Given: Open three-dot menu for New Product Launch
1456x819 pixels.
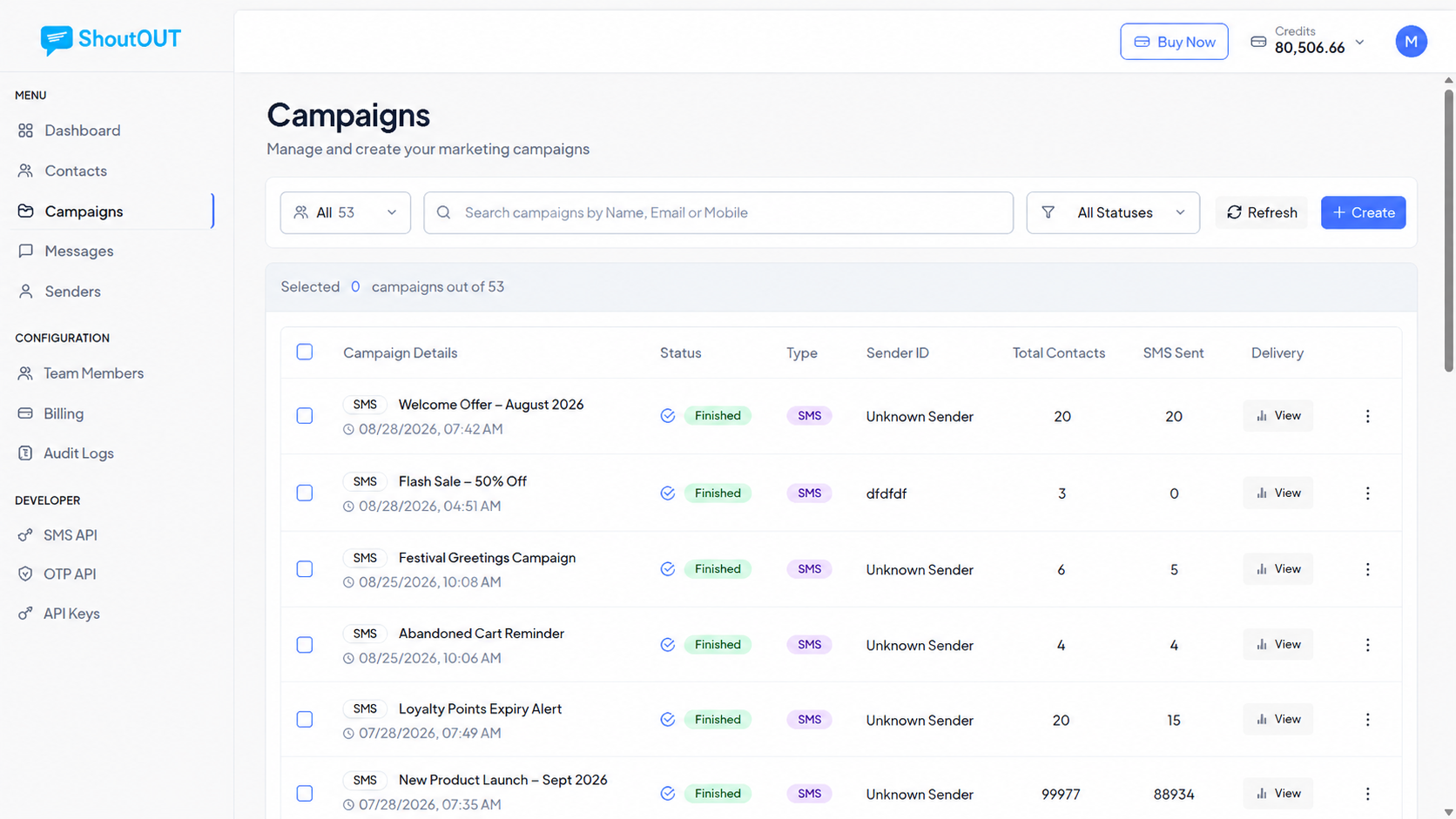Looking at the screenshot, I should pos(1367,794).
